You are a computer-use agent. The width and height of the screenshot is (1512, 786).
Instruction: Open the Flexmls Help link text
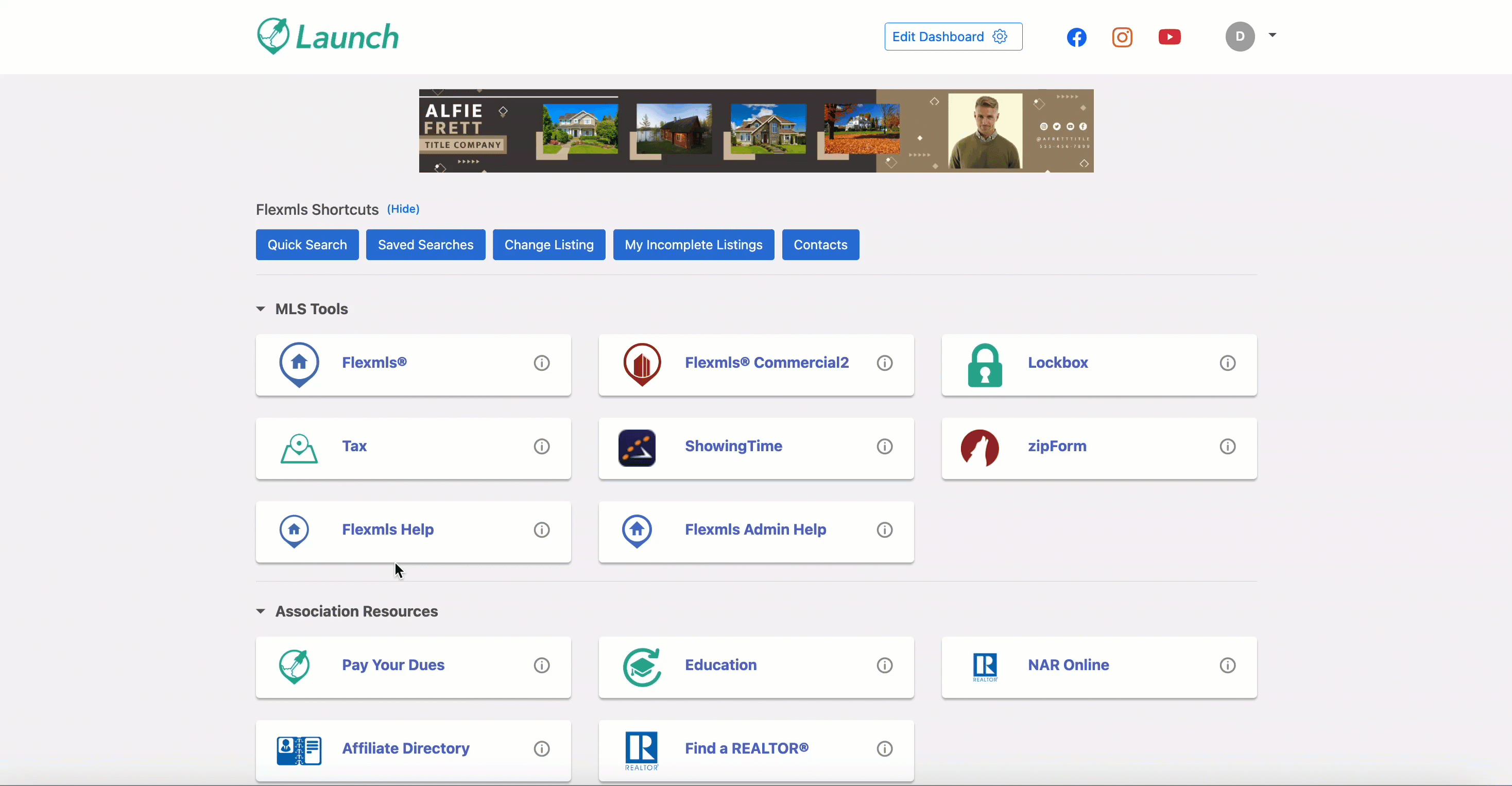click(x=387, y=529)
